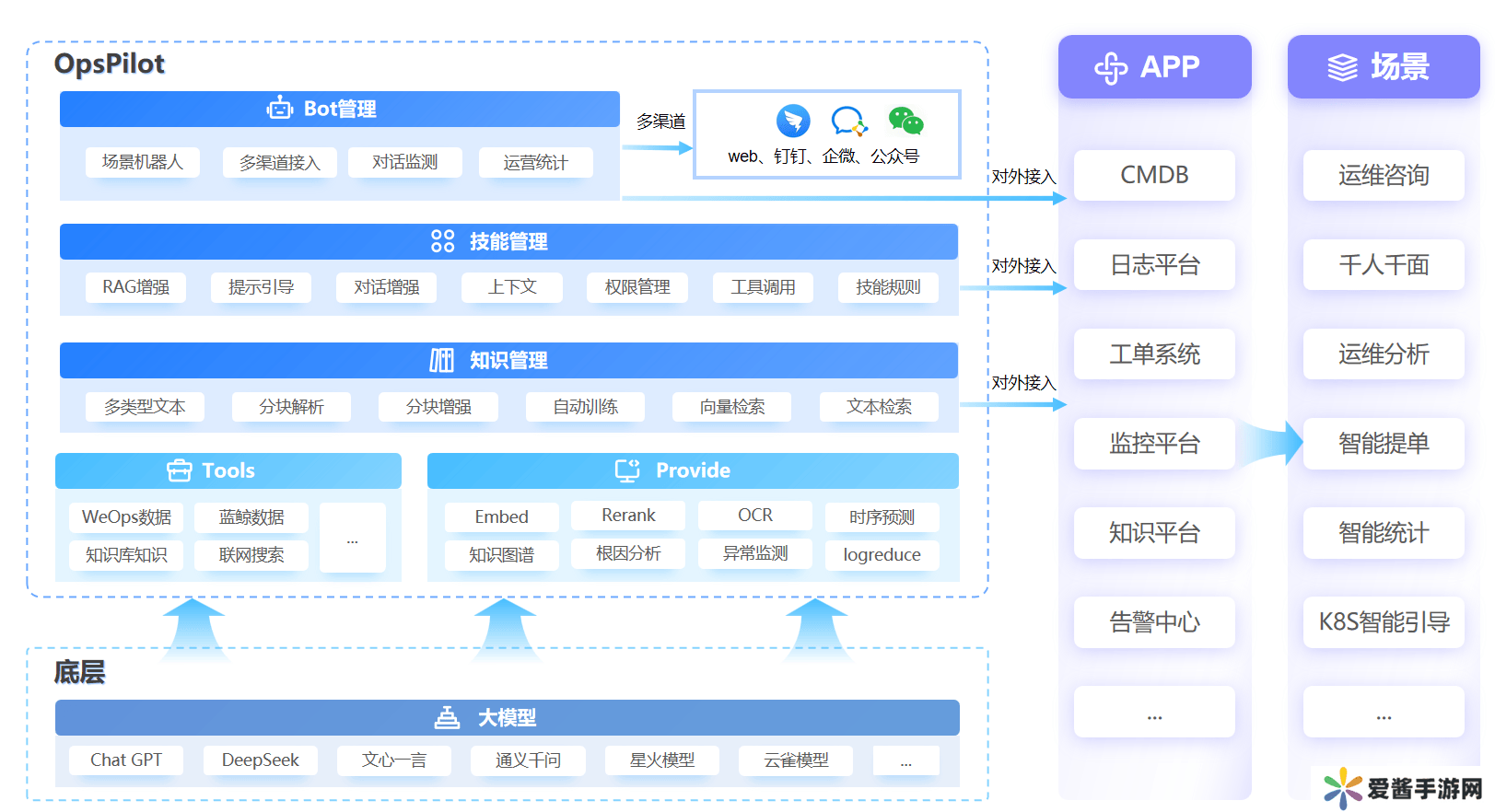Click the books icon beside 知识管理
The image size is (1495, 812).
coord(442,360)
